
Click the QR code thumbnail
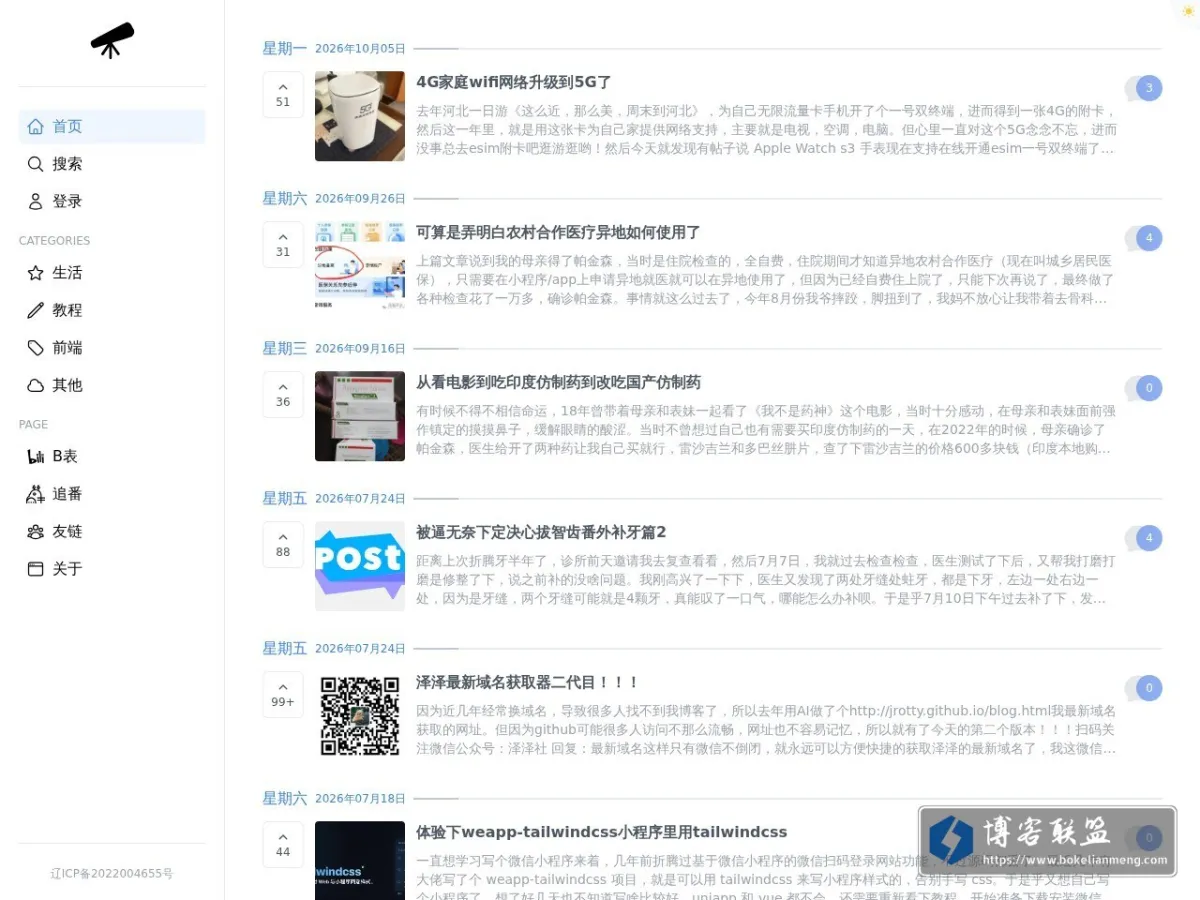[x=360, y=716]
